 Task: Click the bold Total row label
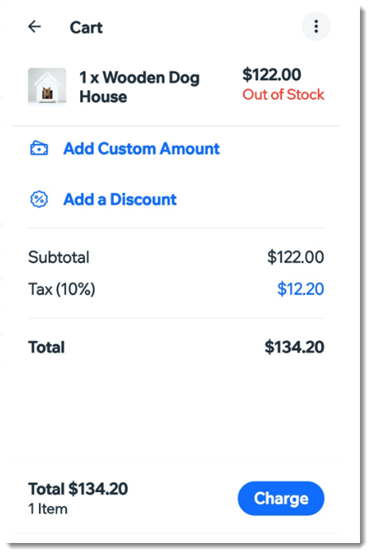pos(46,347)
